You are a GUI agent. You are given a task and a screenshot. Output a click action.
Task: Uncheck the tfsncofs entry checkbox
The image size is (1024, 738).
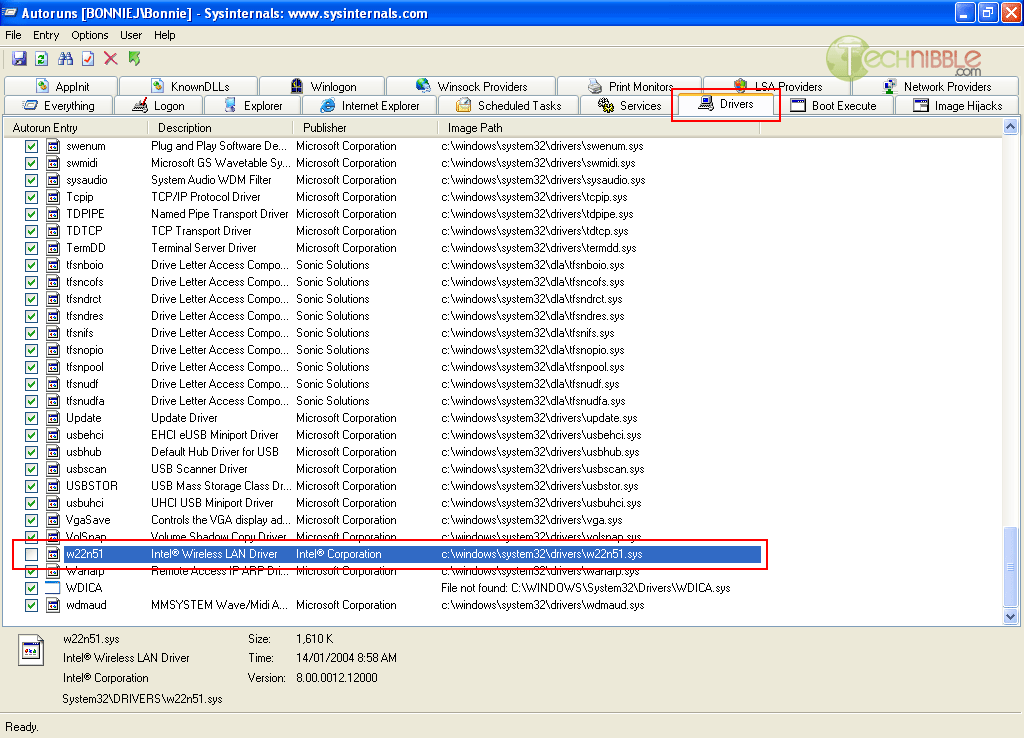[31, 282]
